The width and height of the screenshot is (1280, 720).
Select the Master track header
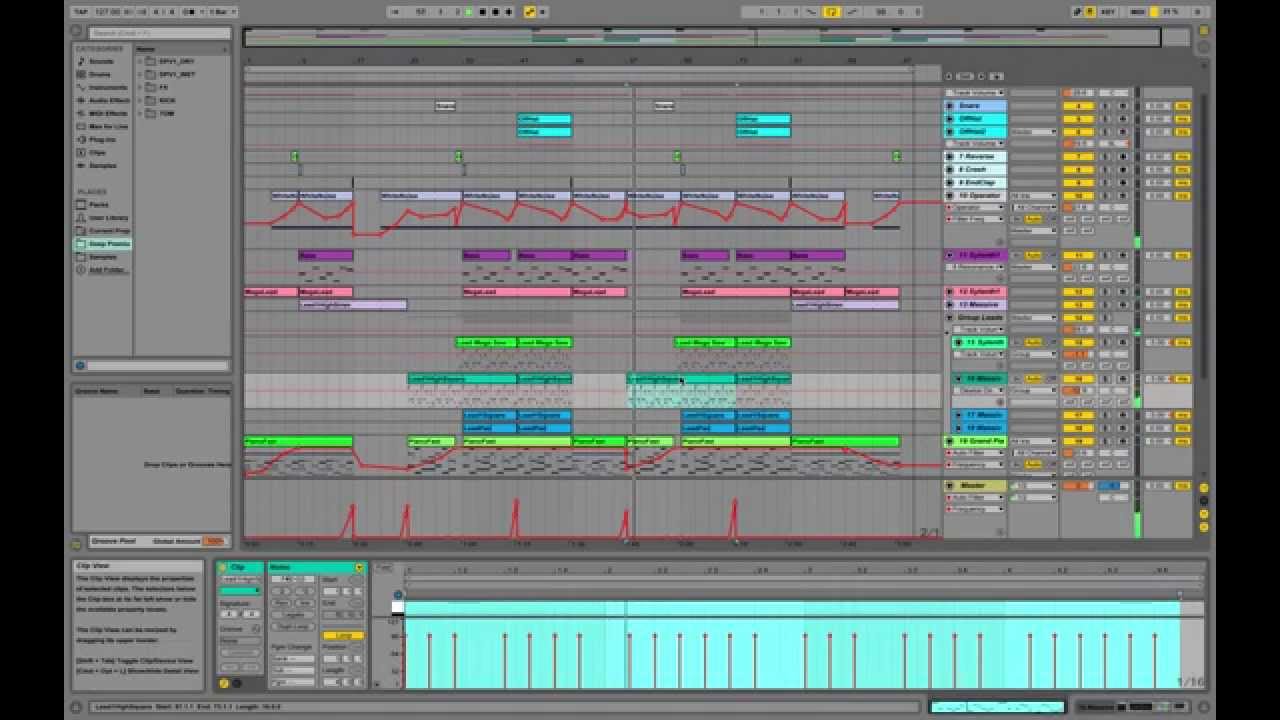click(976, 486)
